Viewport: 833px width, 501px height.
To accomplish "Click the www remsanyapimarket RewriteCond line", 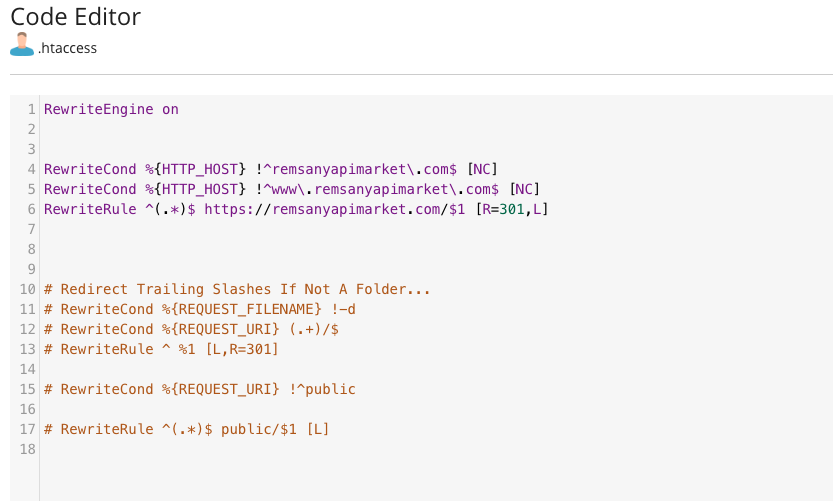I will [292, 190].
